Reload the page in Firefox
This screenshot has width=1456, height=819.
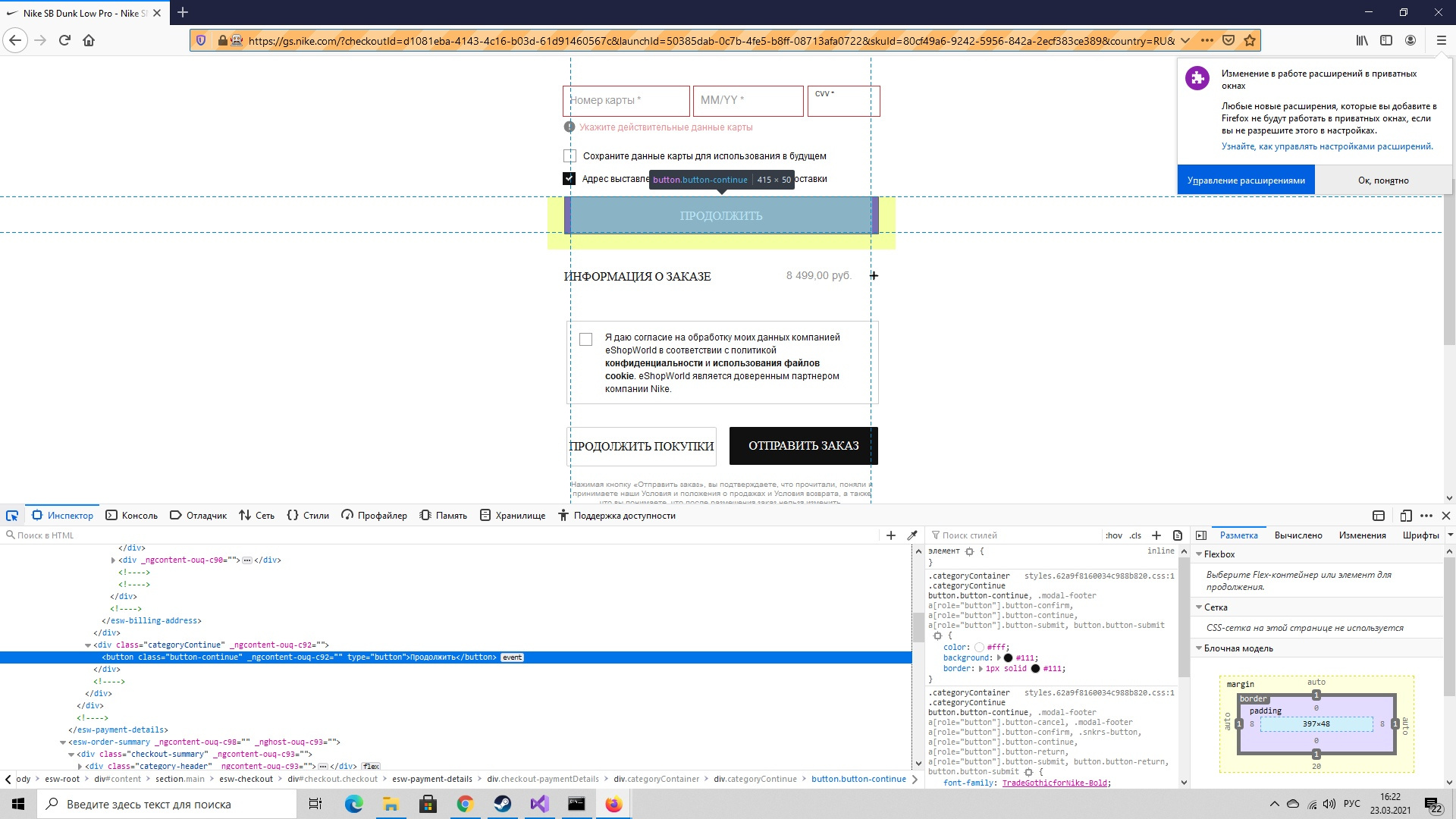point(64,40)
